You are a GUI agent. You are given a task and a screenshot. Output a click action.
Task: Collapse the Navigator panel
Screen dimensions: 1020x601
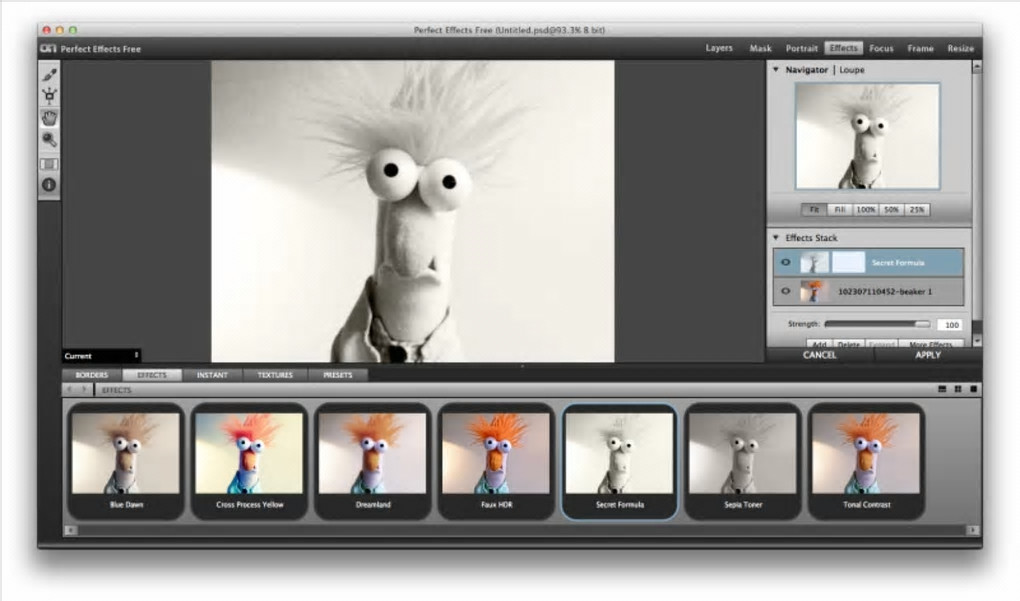click(775, 69)
